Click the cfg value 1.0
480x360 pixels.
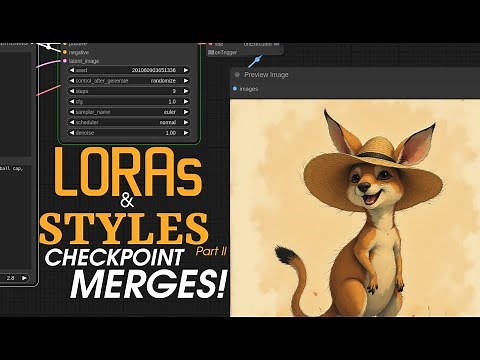tap(172, 101)
